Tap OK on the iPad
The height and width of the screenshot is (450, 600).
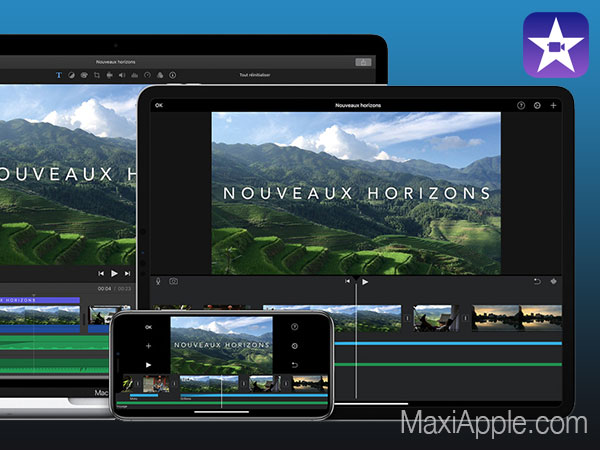(x=159, y=105)
